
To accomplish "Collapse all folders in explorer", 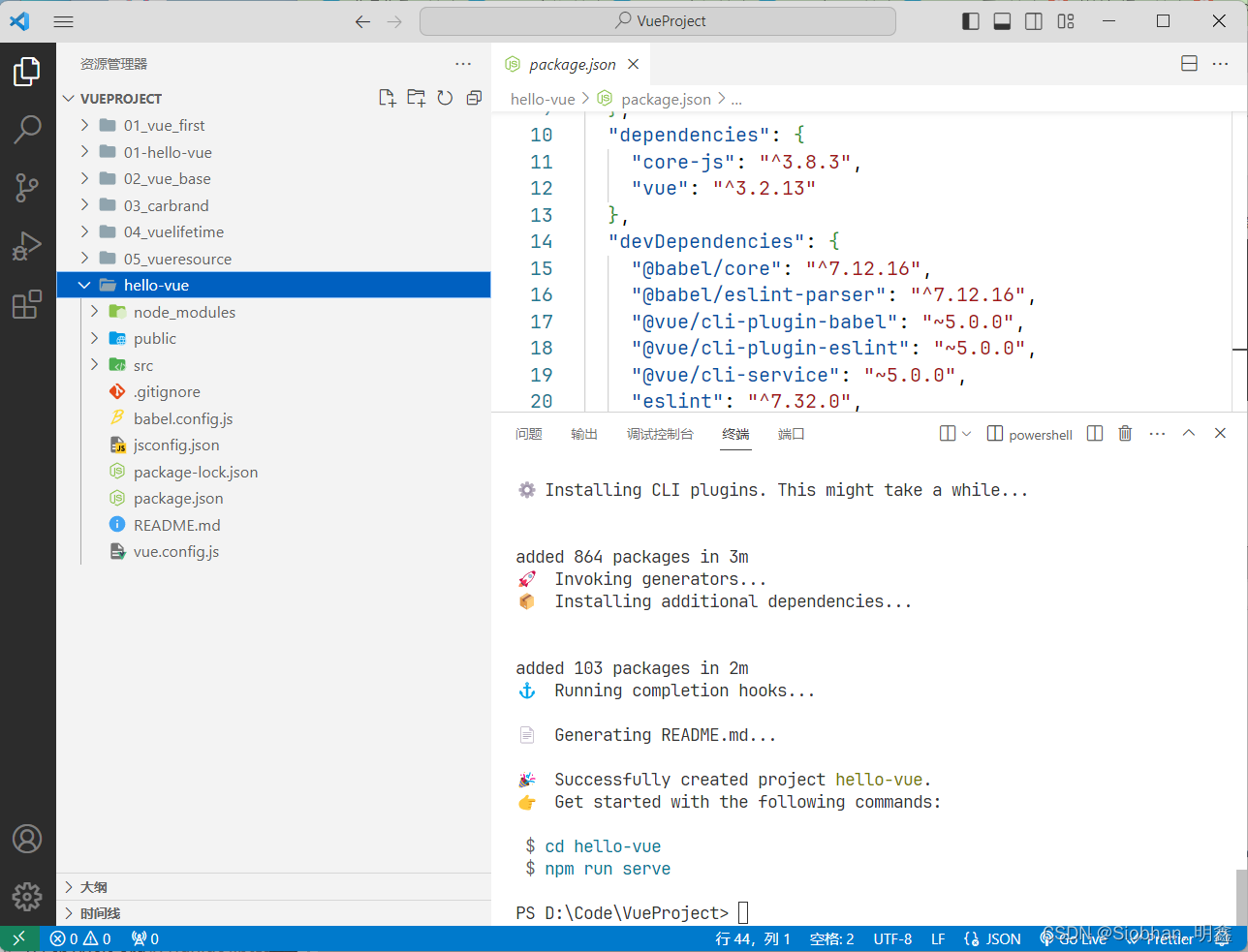I will click(474, 98).
